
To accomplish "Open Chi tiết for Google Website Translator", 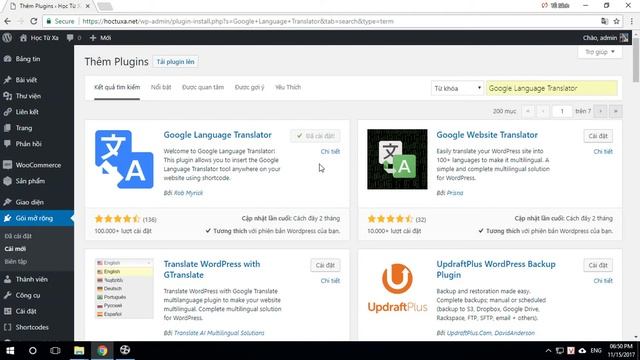I will (603, 151).
